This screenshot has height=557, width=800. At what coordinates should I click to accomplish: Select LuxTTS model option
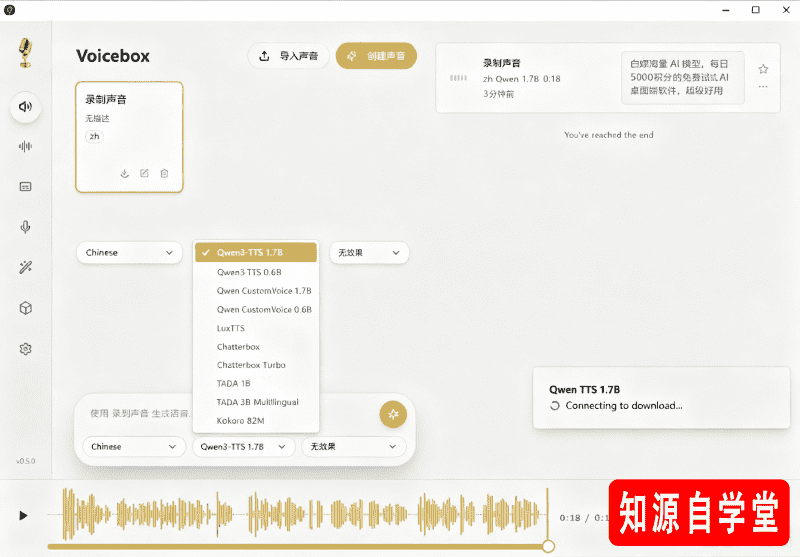[x=256, y=328]
